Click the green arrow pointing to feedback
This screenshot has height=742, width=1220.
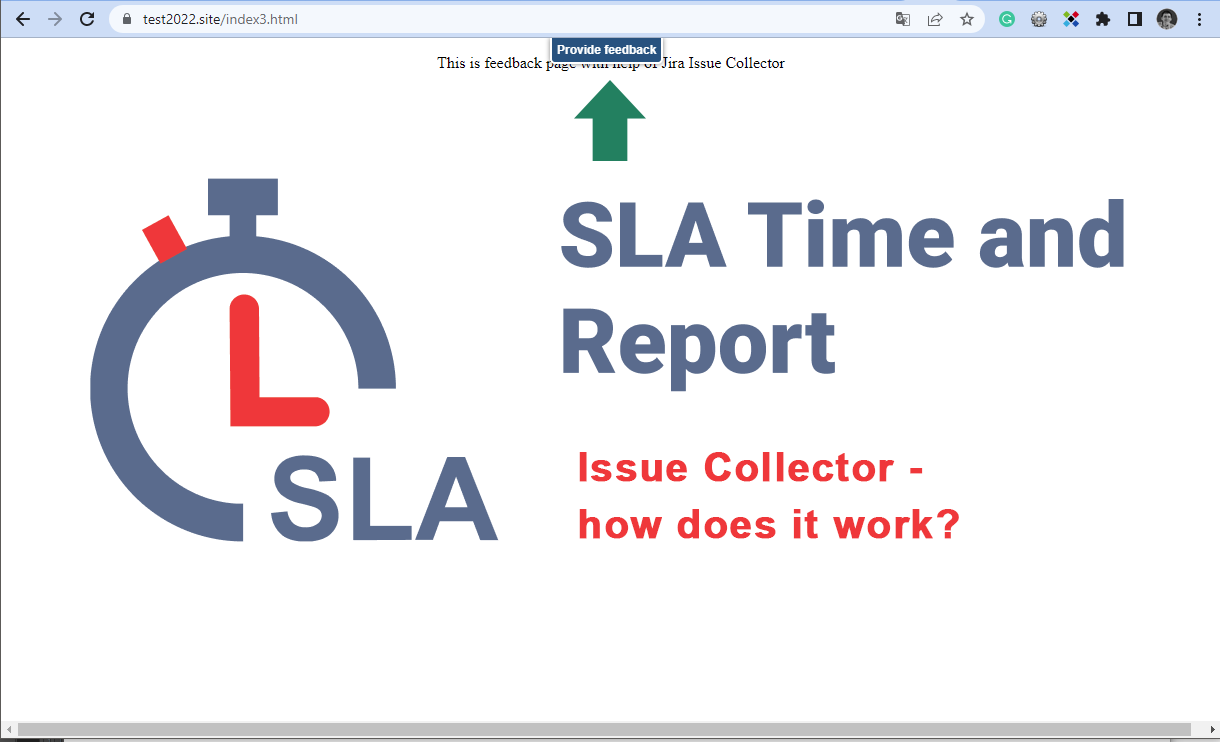[608, 120]
